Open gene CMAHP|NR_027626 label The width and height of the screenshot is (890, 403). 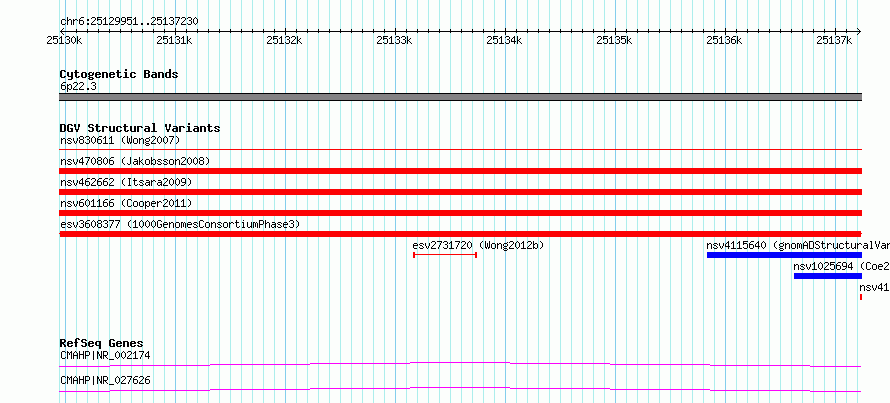pos(105,380)
